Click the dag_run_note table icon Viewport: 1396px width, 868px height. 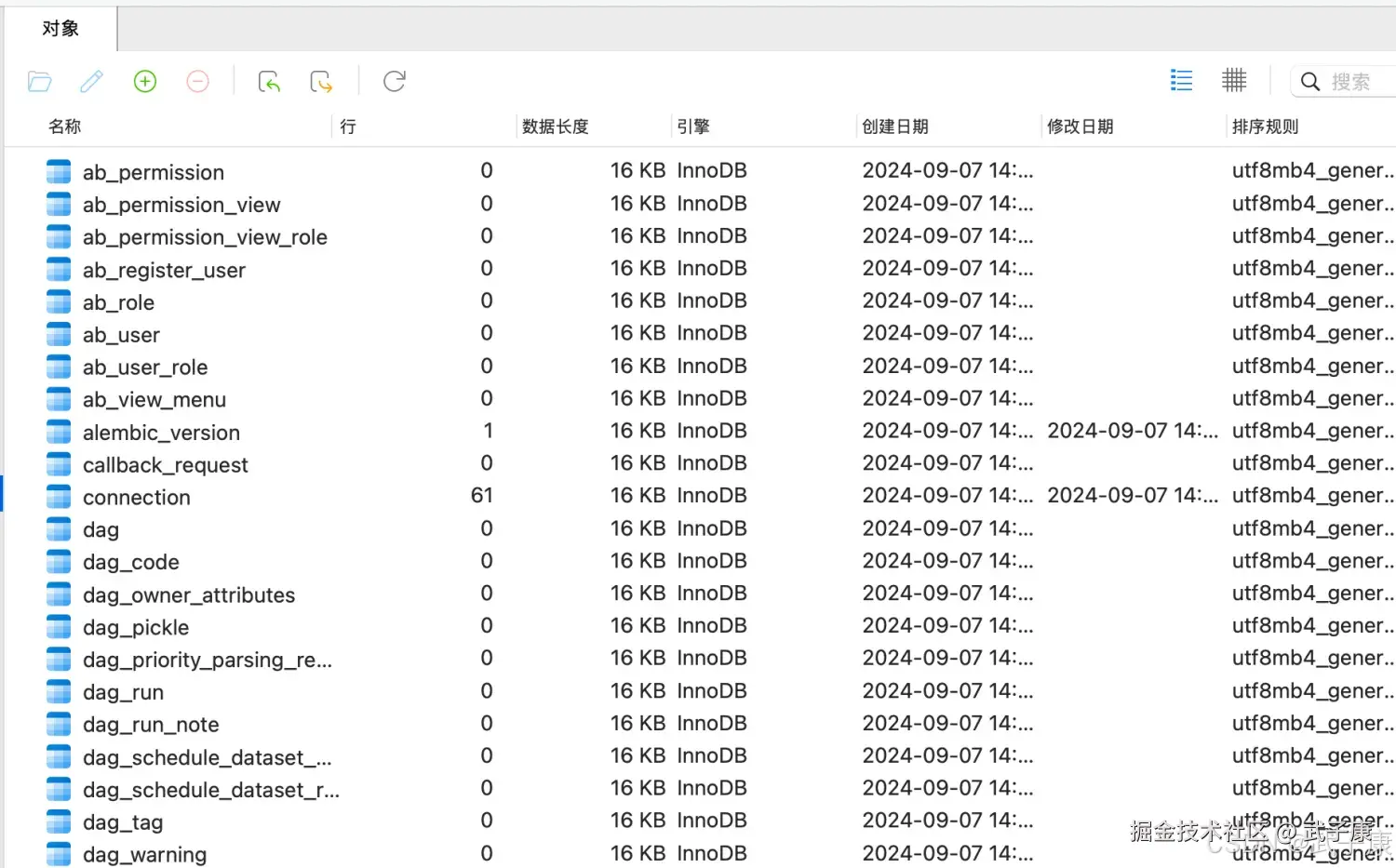click(59, 725)
